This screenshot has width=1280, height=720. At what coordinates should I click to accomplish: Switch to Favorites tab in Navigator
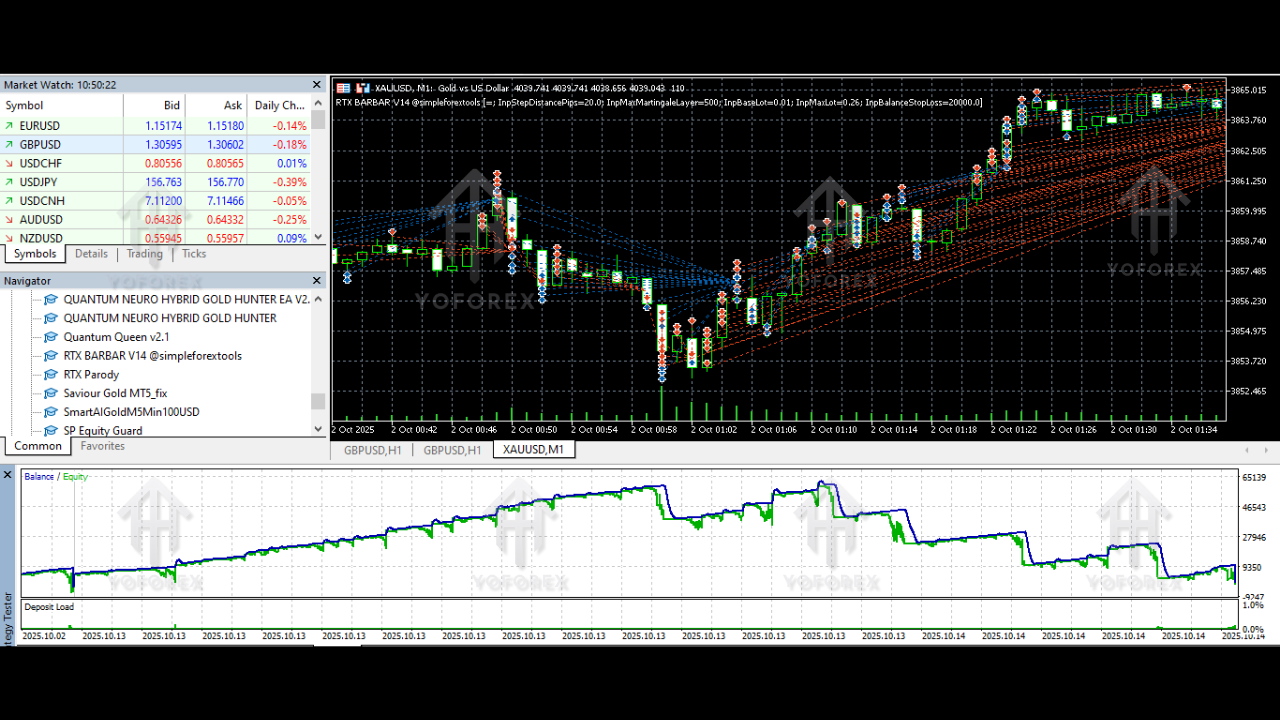coord(102,446)
